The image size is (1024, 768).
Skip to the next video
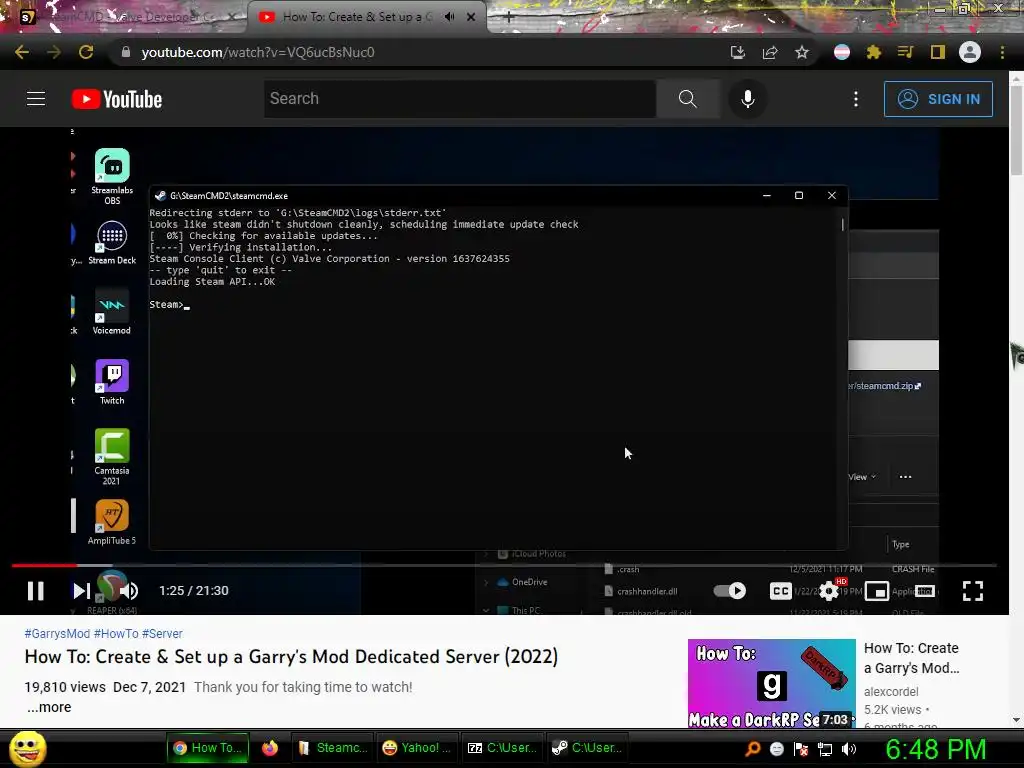81,591
